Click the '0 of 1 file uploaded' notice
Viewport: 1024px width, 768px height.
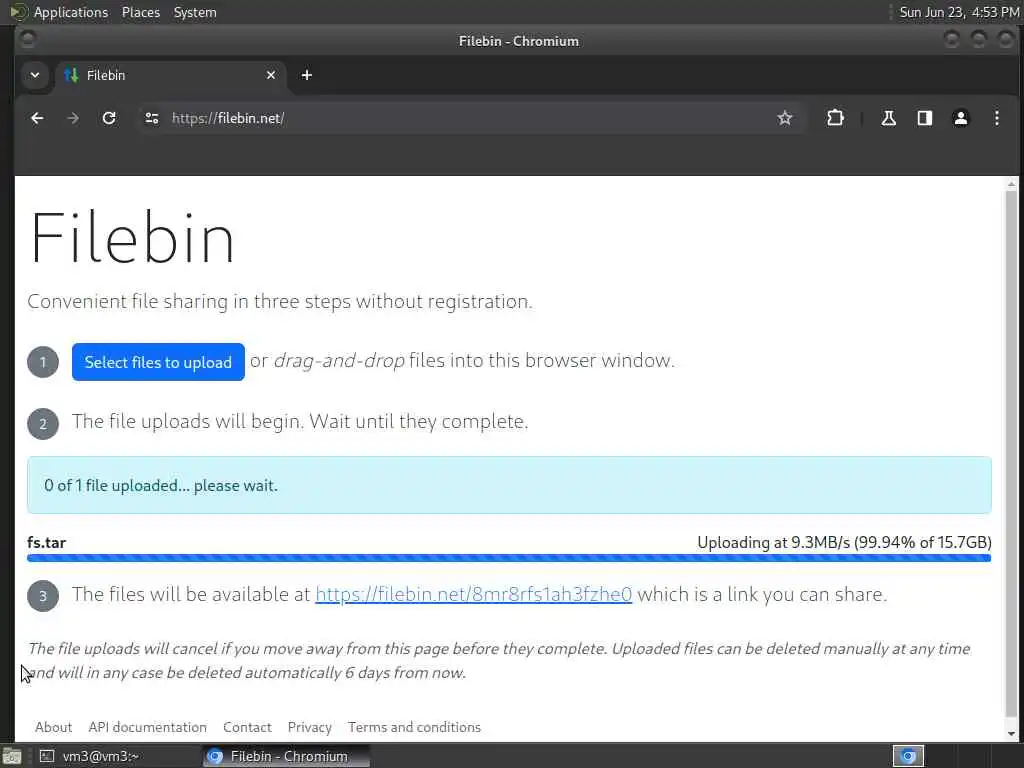tap(509, 485)
